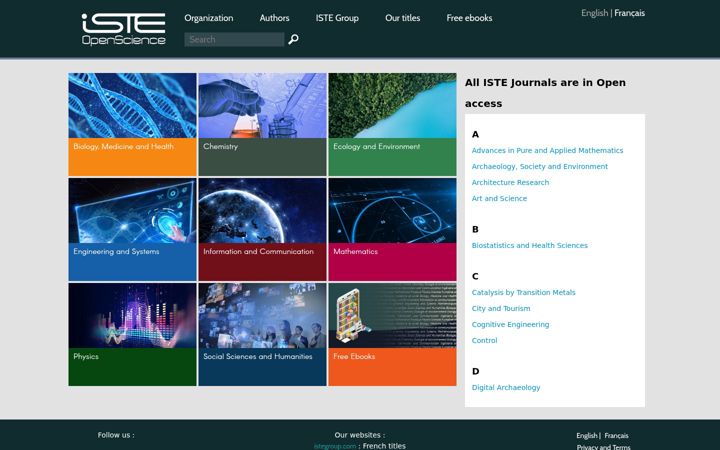Open the ISTE Group menu
720x450 pixels.
337,18
